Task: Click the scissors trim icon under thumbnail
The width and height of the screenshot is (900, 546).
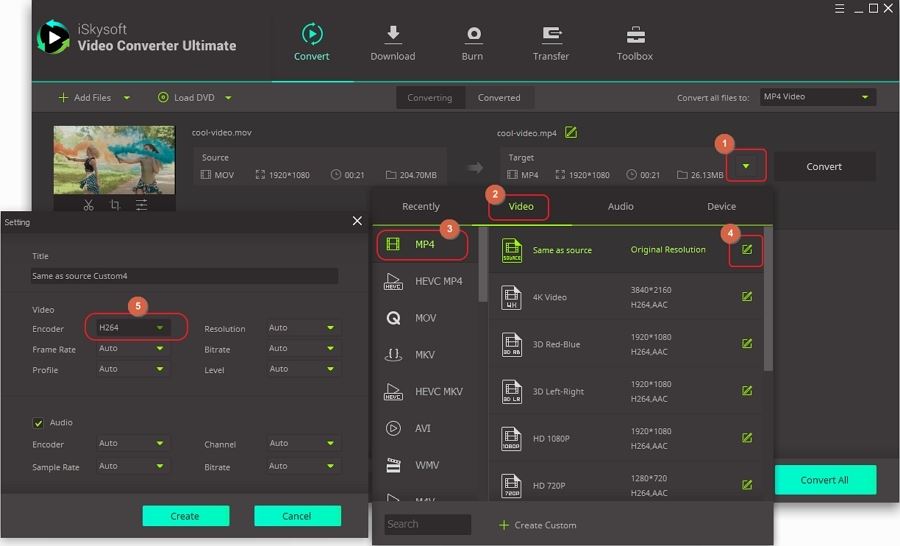Action: (88, 205)
